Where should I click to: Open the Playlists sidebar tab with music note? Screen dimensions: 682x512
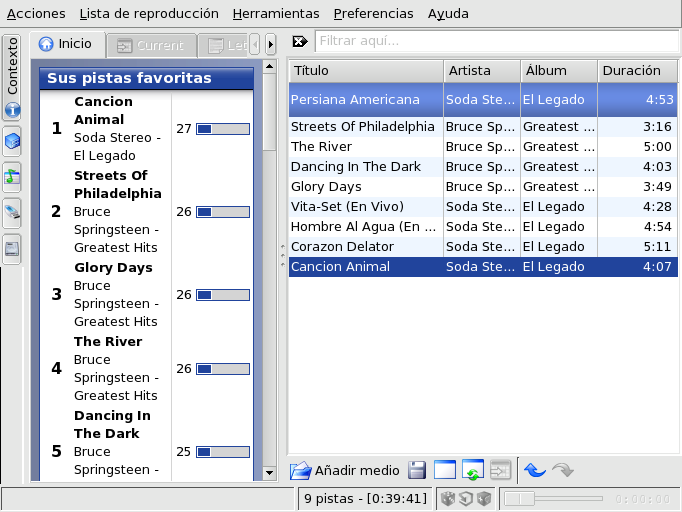12,177
